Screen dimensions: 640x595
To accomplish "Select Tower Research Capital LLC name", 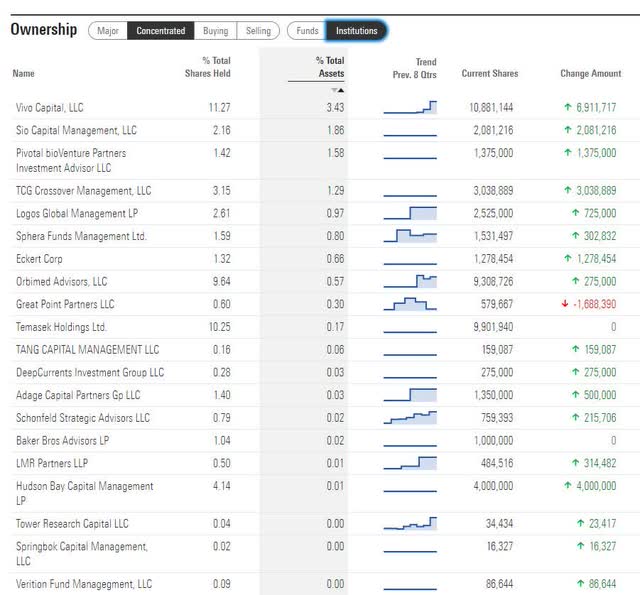I will 72,524.
